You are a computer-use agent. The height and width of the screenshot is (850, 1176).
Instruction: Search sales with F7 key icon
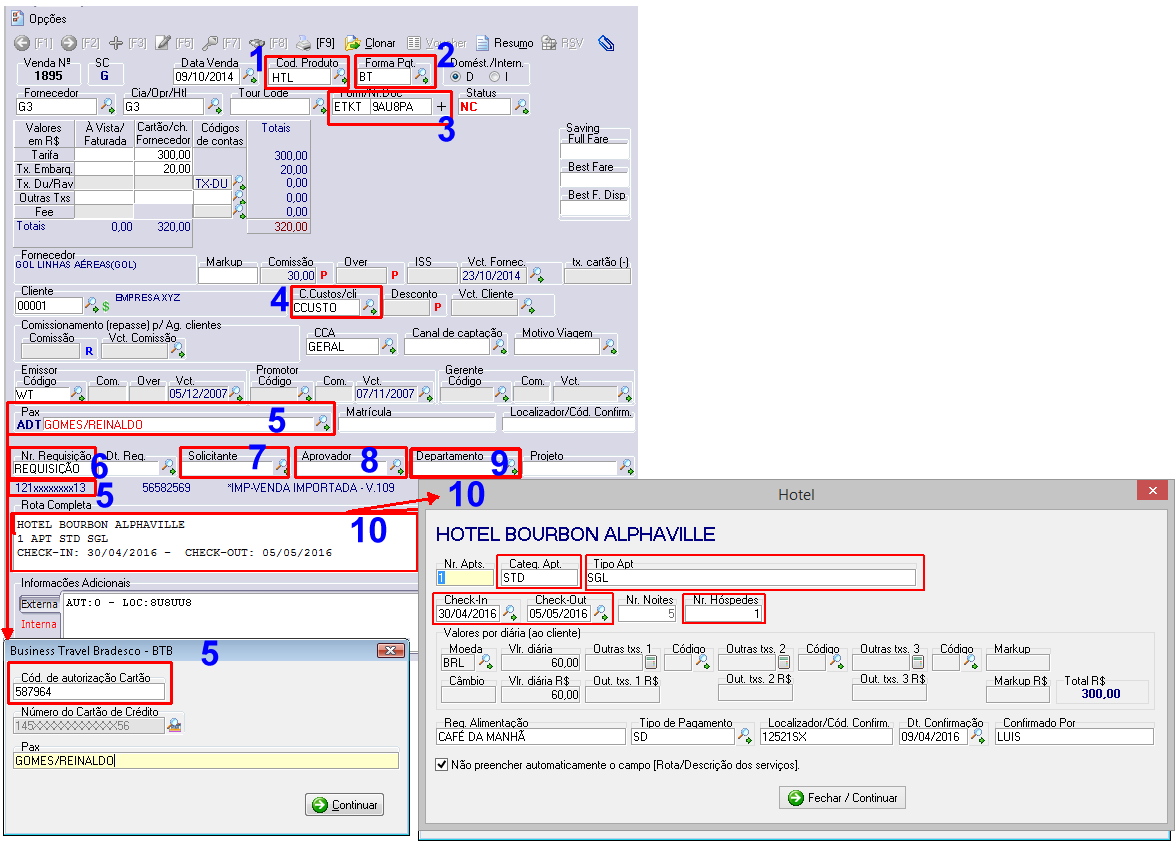pos(211,44)
